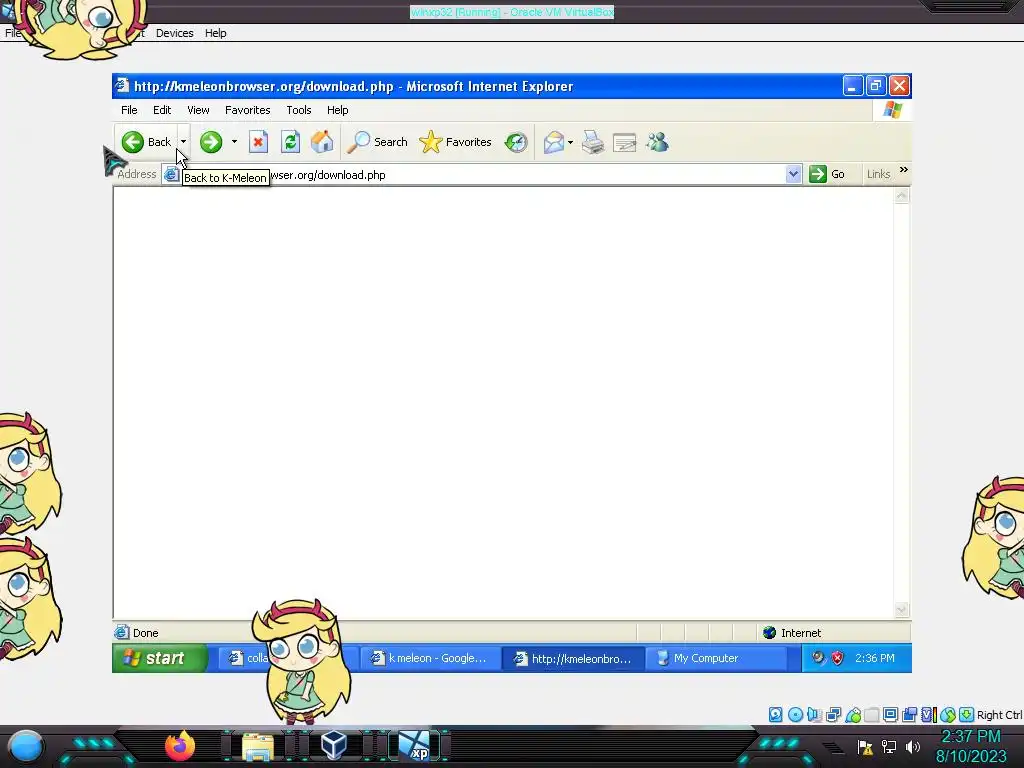Open the Back history dropdown arrow
This screenshot has height=768, width=1024.
[x=184, y=142]
